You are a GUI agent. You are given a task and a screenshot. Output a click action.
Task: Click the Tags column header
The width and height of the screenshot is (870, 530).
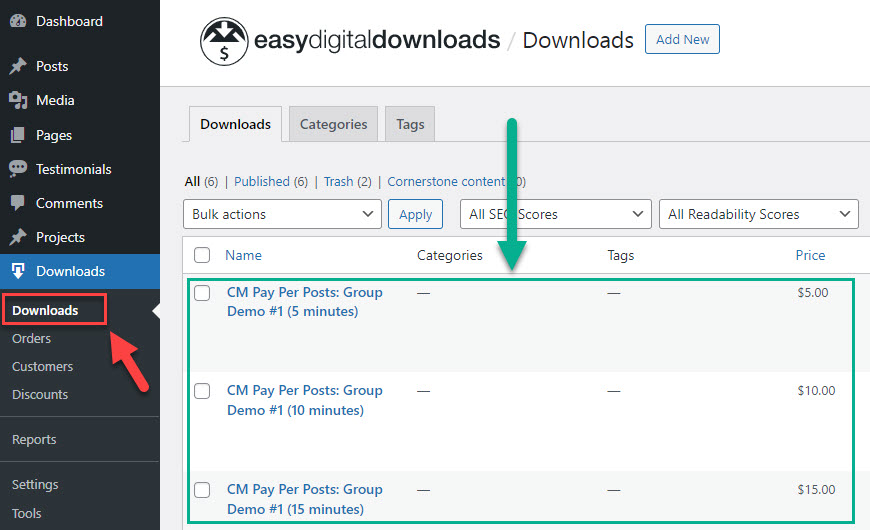coord(620,255)
